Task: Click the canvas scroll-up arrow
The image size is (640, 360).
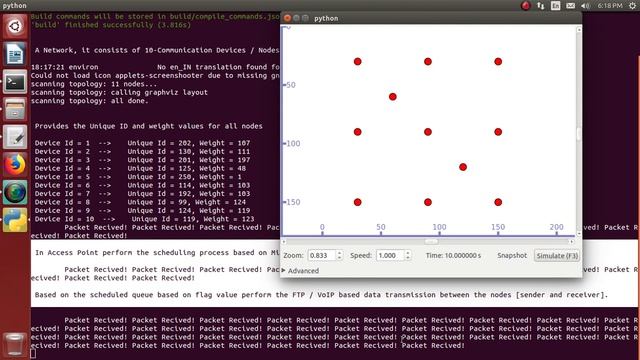Action: [x=578, y=29]
